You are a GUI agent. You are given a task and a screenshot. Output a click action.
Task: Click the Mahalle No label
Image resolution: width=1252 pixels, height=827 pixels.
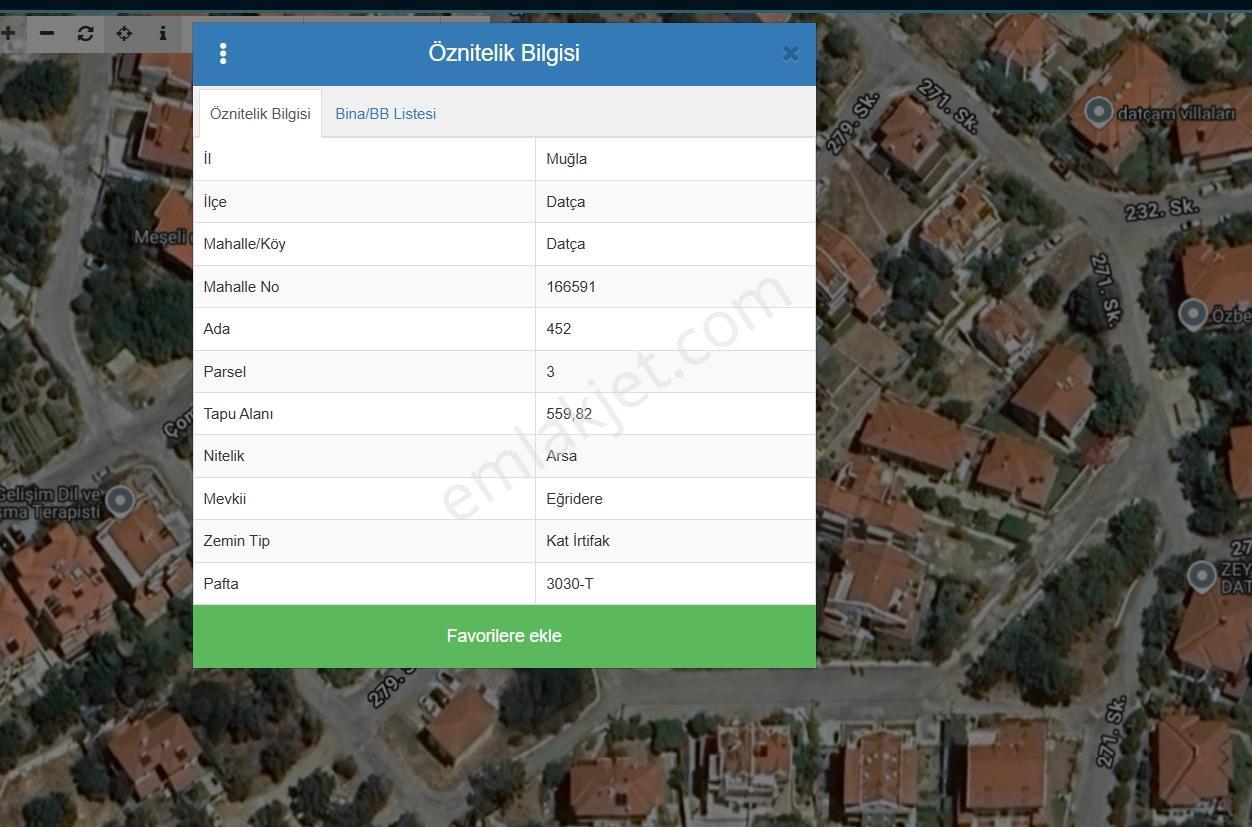tap(241, 287)
